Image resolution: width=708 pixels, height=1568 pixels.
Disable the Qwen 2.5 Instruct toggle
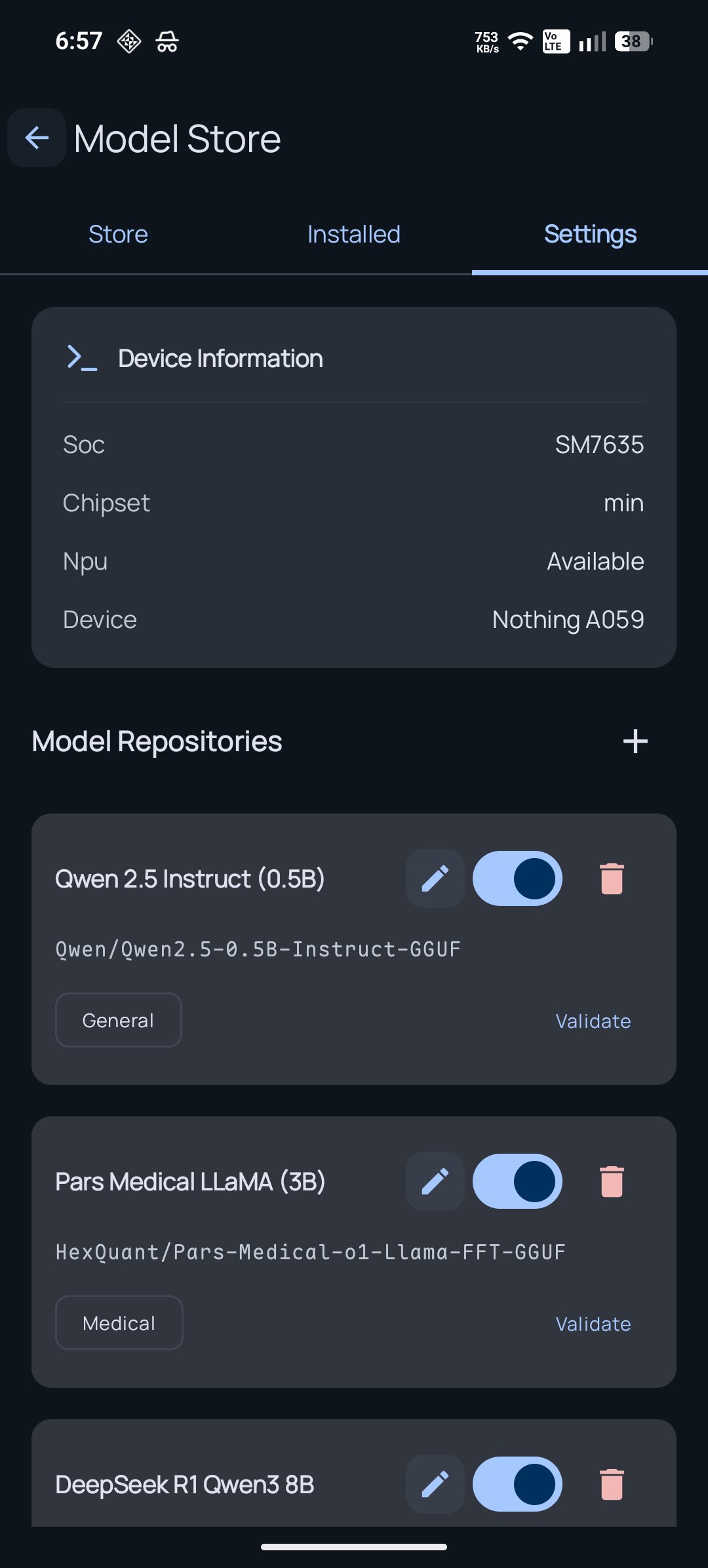click(517, 878)
